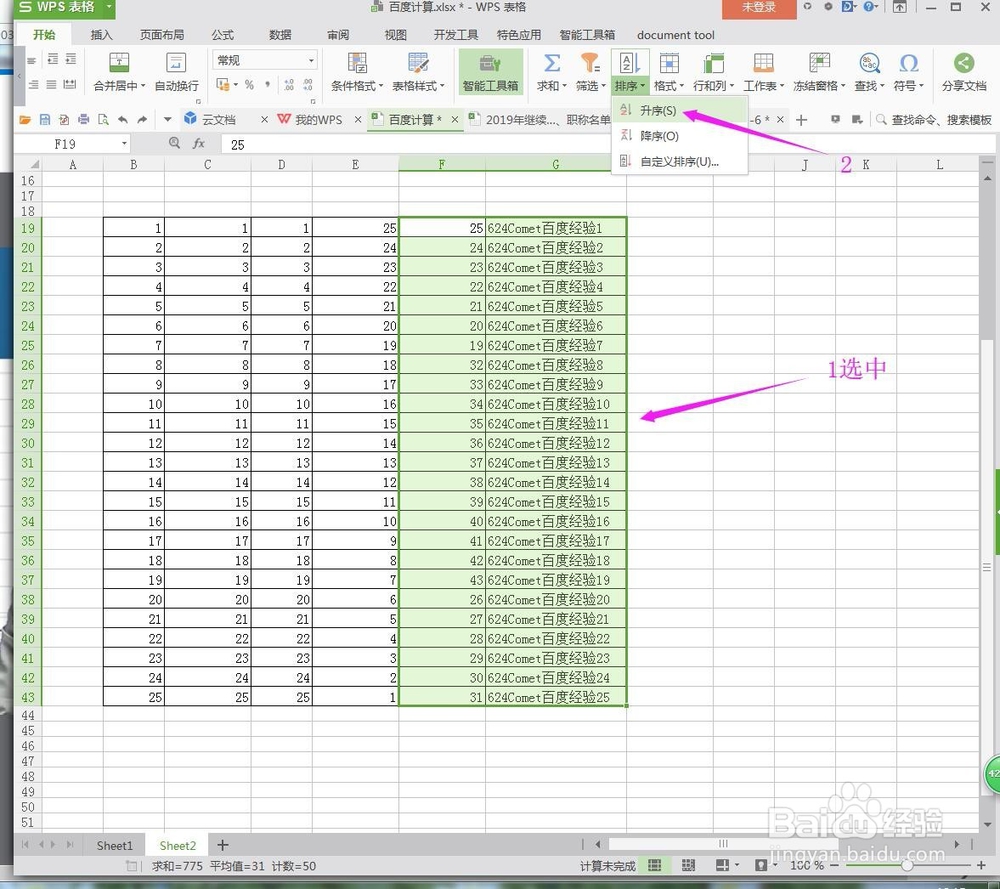Select column F header
Image resolution: width=1000 pixels, height=889 pixels.
tap(441, 165)
